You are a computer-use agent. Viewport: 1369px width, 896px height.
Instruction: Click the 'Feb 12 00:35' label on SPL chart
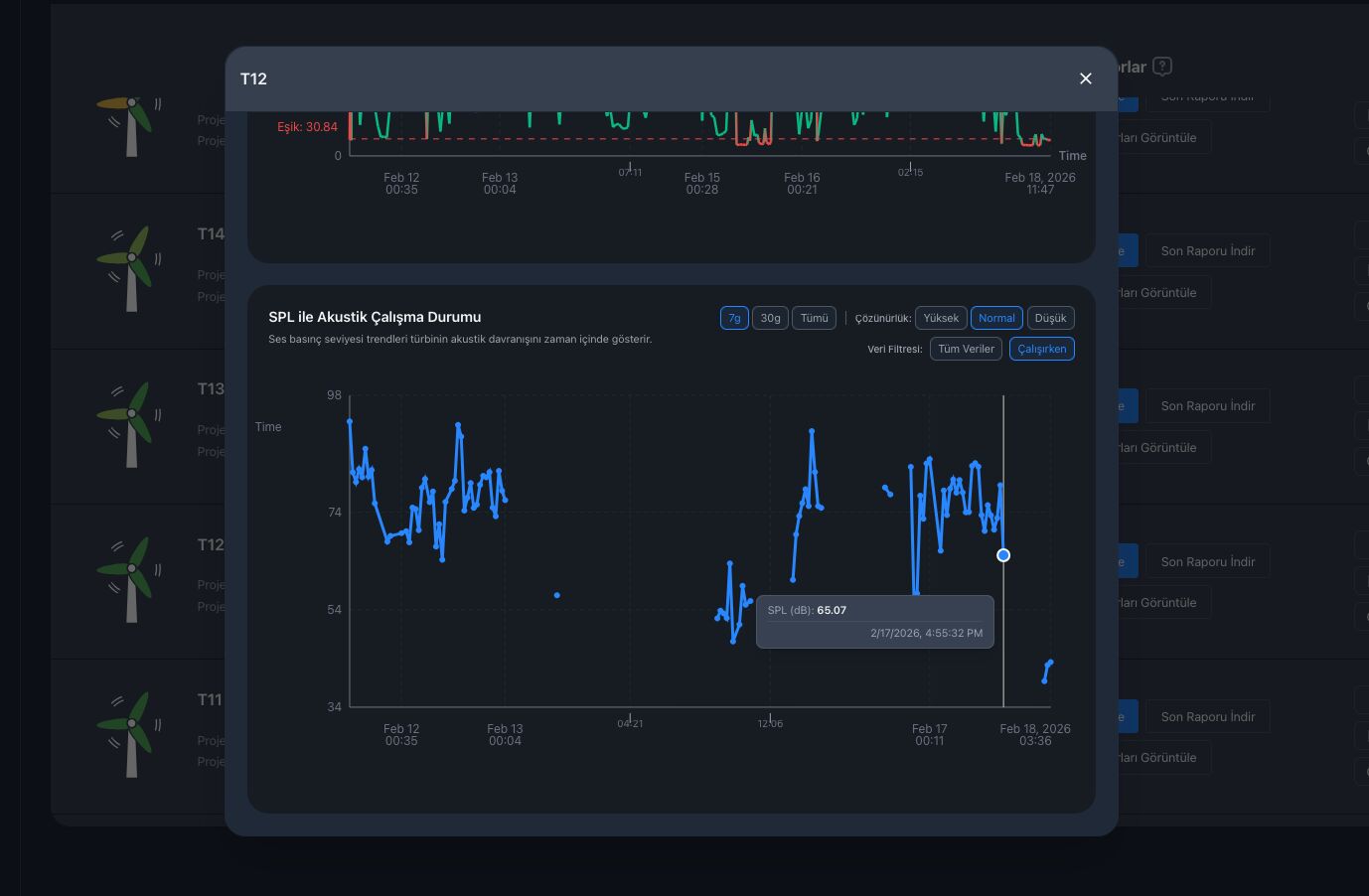[401, 734]
